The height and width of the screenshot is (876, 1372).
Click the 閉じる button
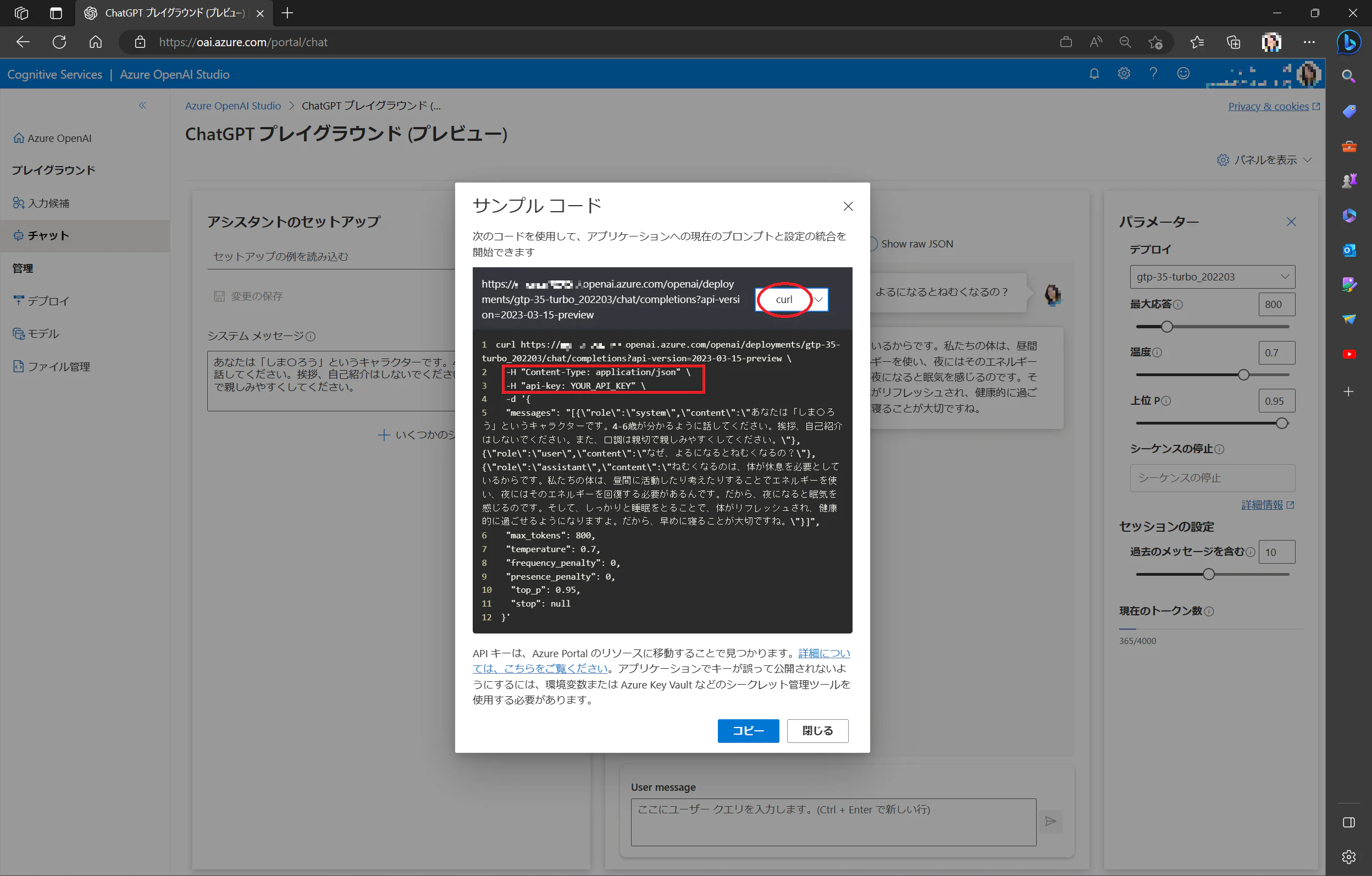817,730
